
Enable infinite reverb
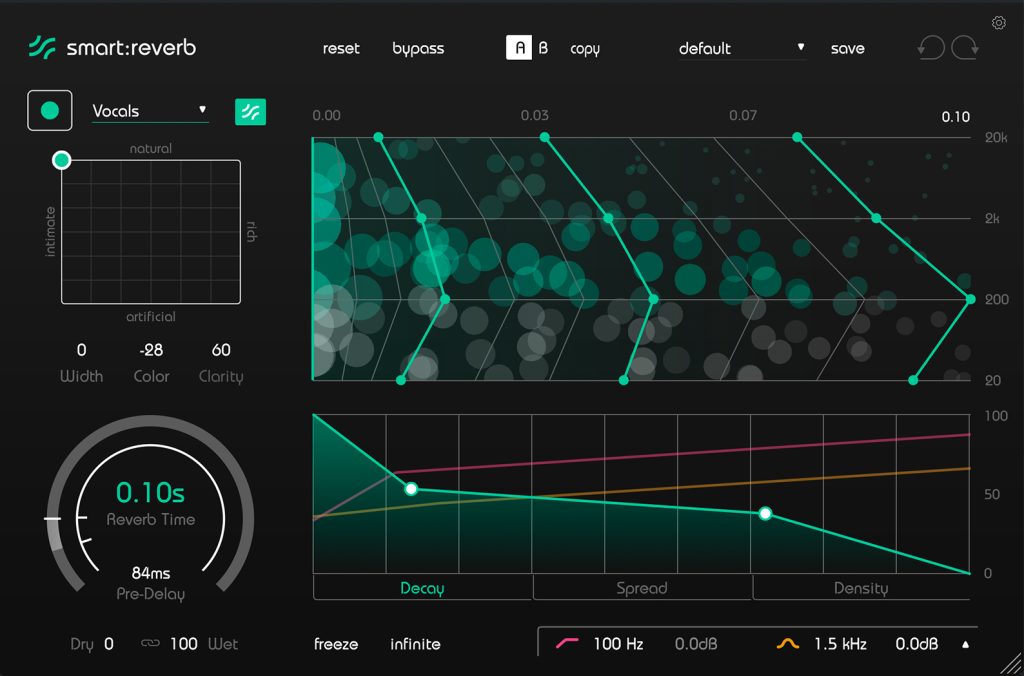(415, 644)
